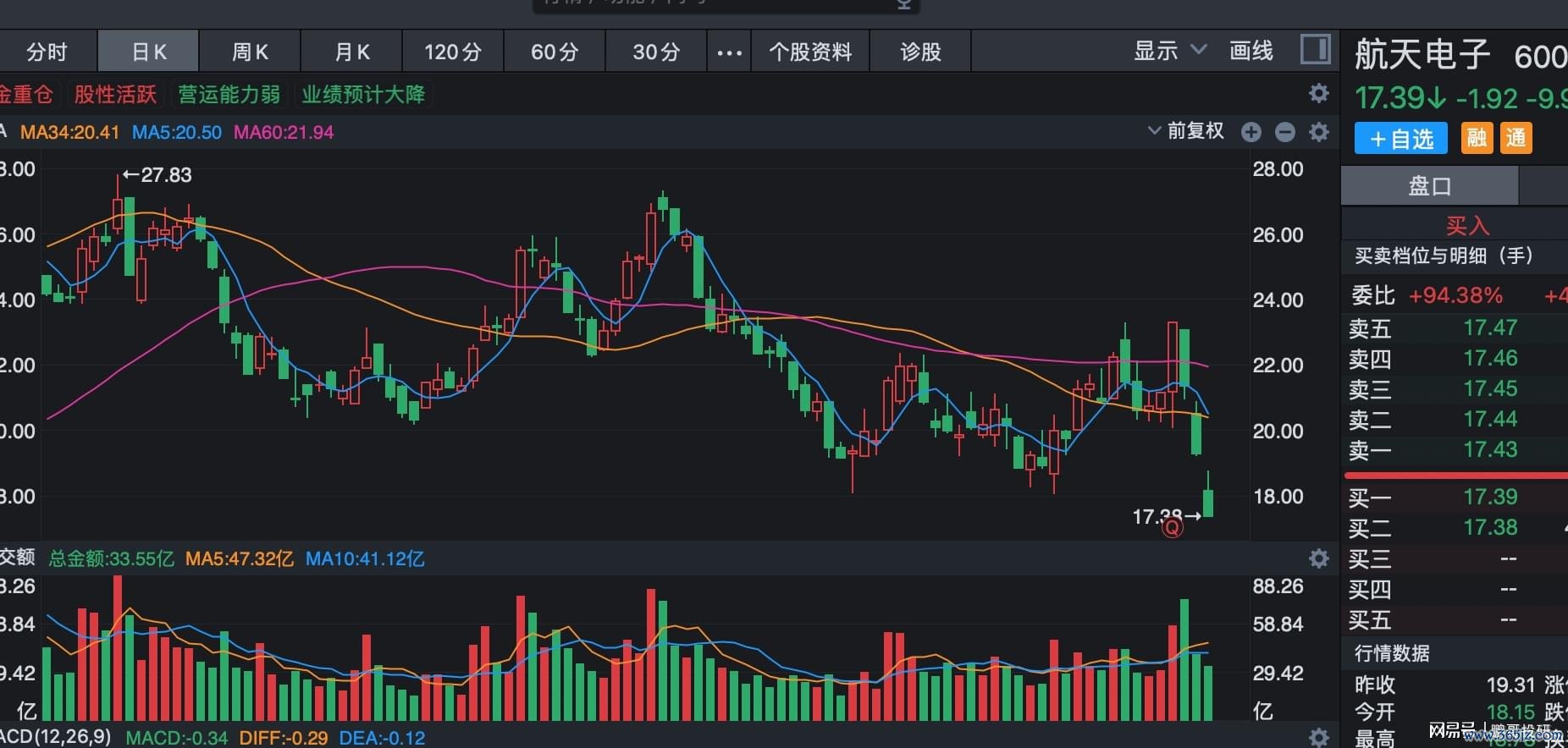The image size is (1568, 748).
Task: Open volume panel settings gear
Action: click(1319, 558)
